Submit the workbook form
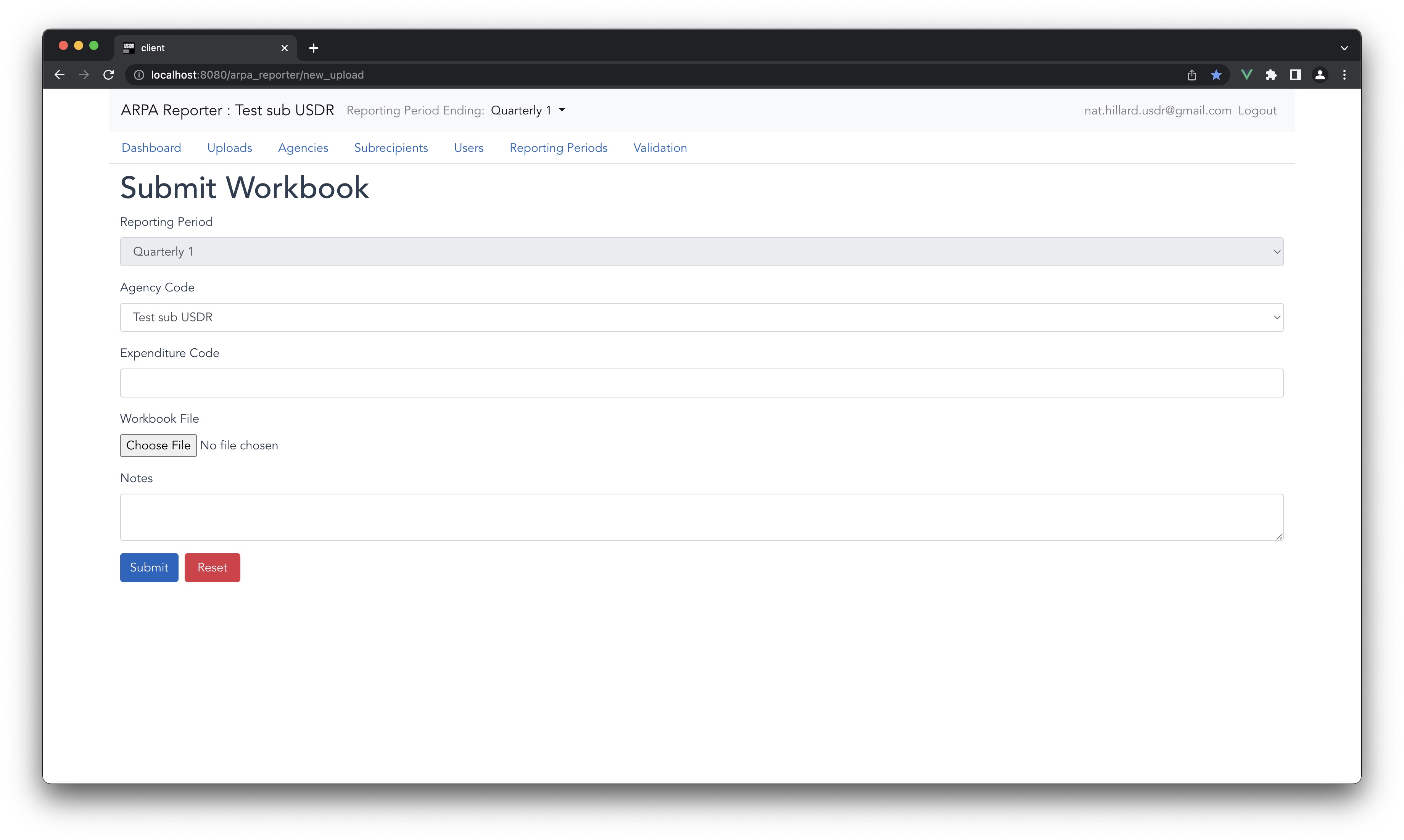The height and width of the screenshot is (840, 1404). click(149, 567)
